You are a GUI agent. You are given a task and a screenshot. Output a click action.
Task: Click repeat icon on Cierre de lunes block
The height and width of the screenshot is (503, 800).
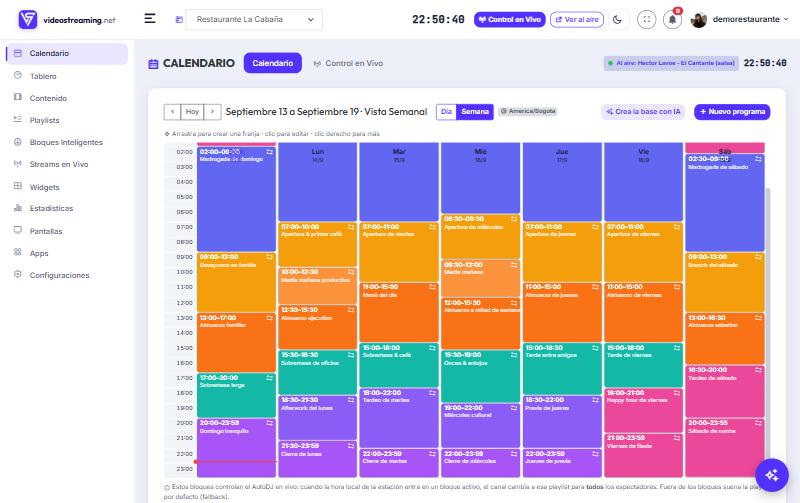point(351,446)
